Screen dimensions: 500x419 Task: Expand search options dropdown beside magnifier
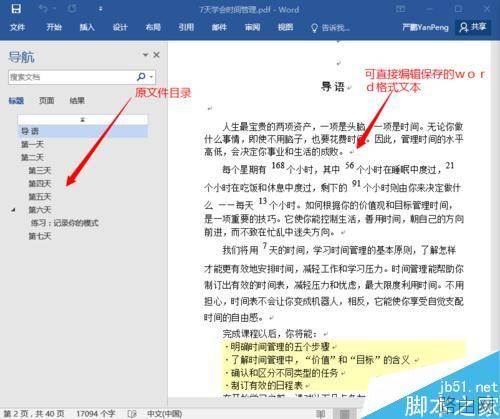[x=151, y=77]
